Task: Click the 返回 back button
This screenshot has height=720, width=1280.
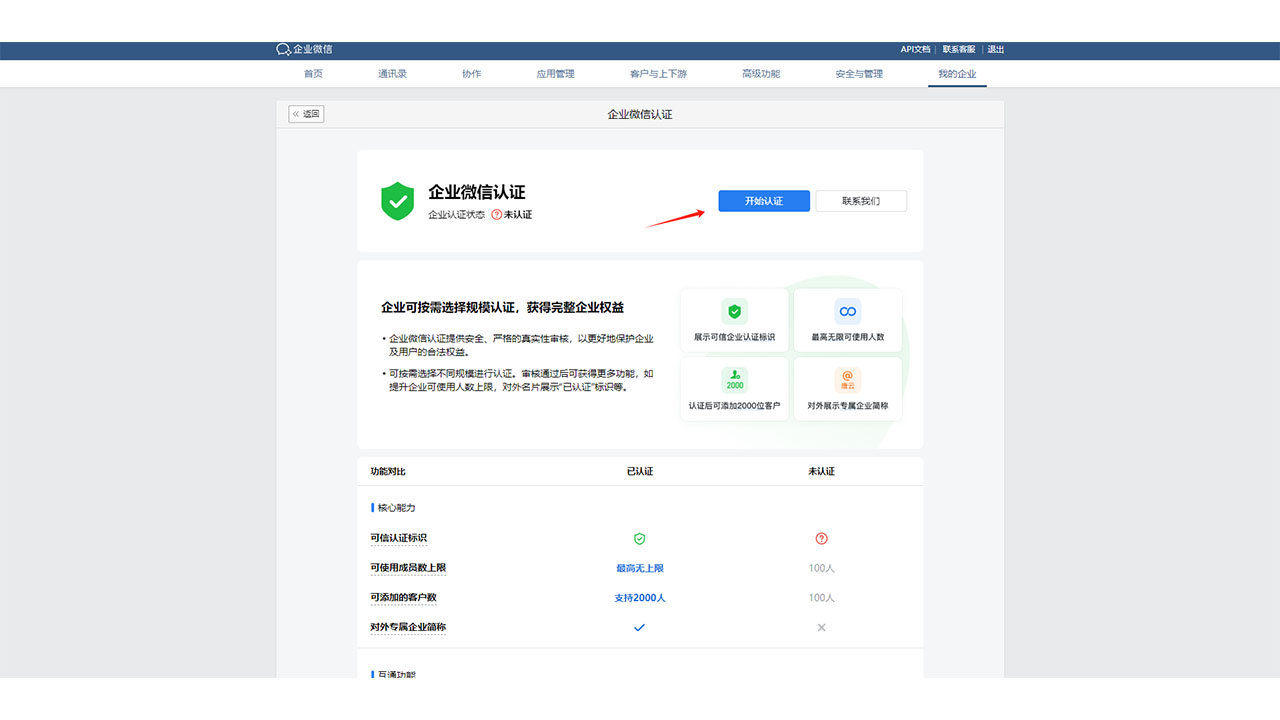Action: (x=306, y=114)
